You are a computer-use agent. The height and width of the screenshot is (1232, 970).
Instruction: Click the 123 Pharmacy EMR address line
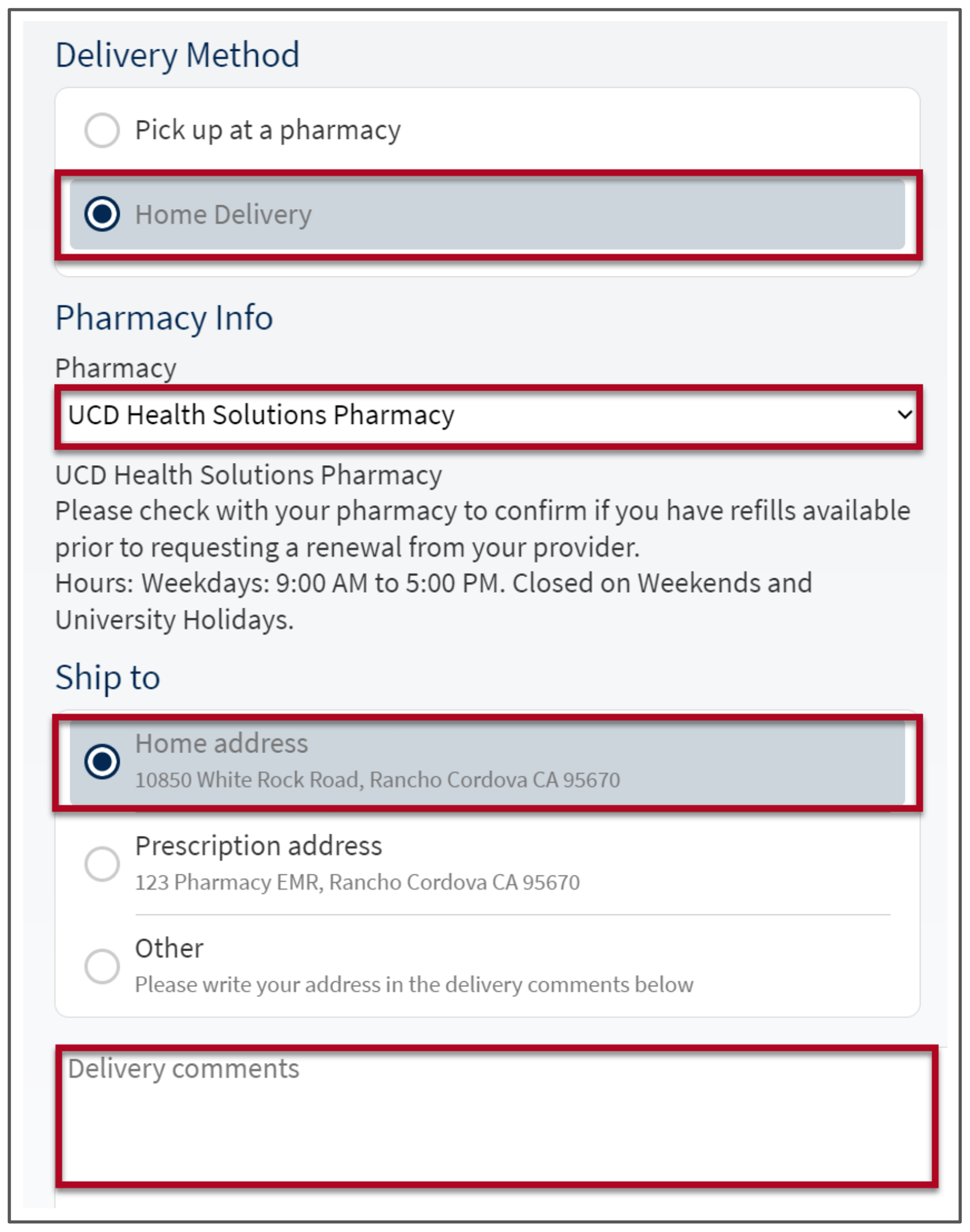[x=357, y=882]
